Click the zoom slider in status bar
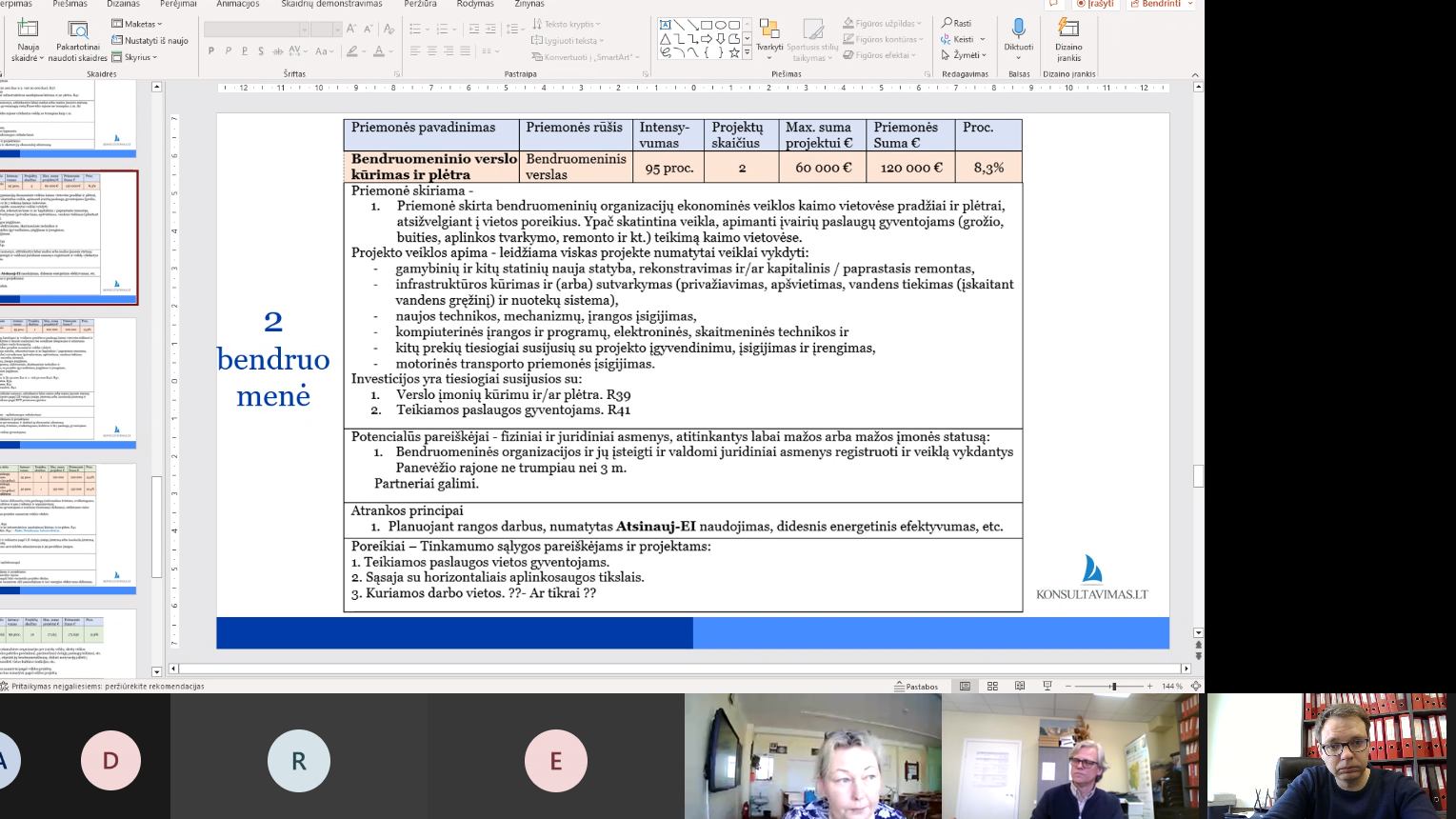 point(1112,686)
